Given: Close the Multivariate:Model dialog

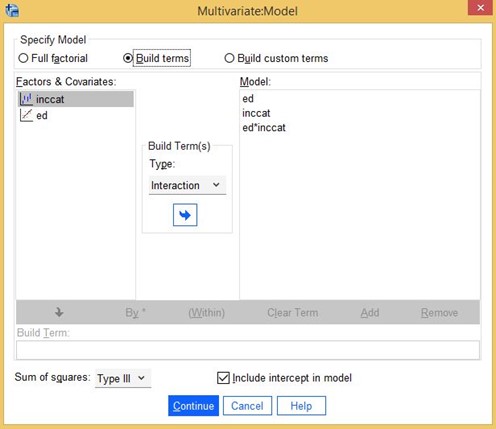Looking at the screenshot, I should 480,8.
